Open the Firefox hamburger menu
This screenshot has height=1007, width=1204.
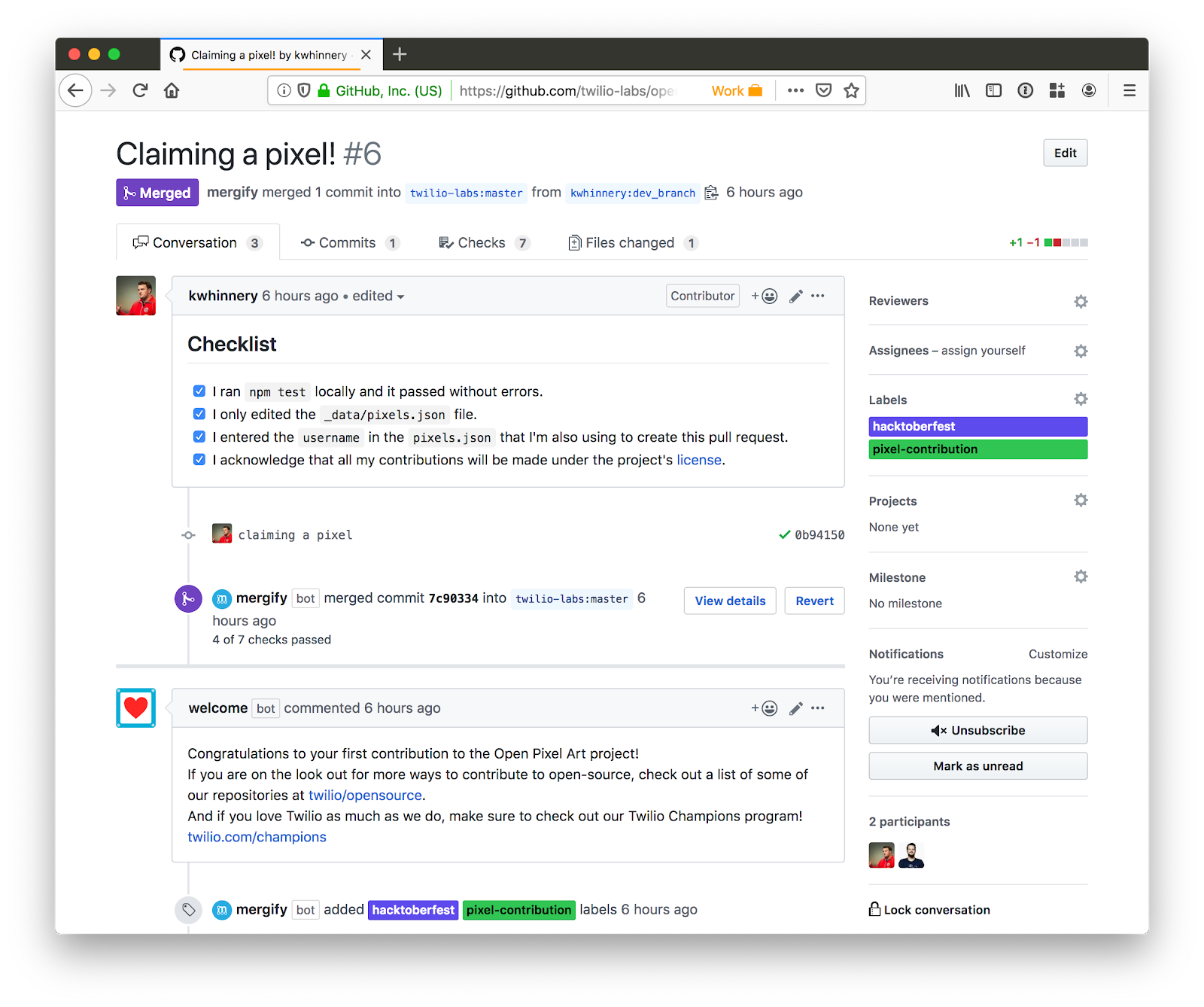point(1129,90)
